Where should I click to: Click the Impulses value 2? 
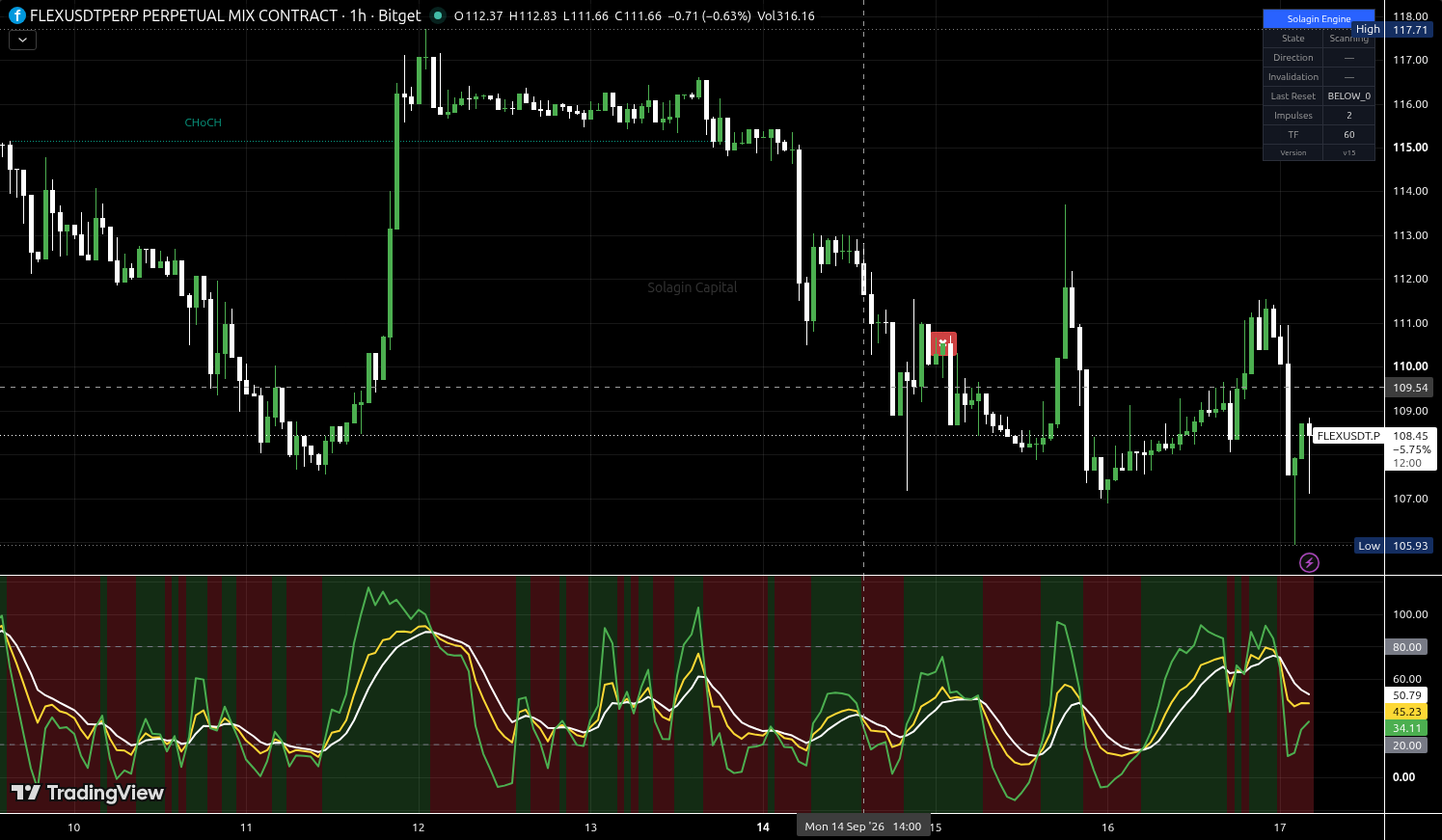click(x=1349, y=116)
